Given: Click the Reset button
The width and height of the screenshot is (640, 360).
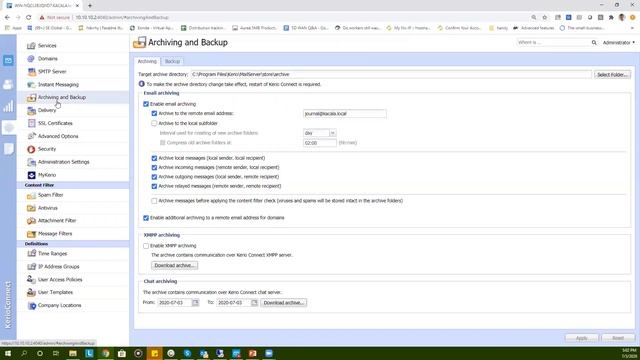Looking at the screenshot, I should pyautogui.click(x=618, y=338).
